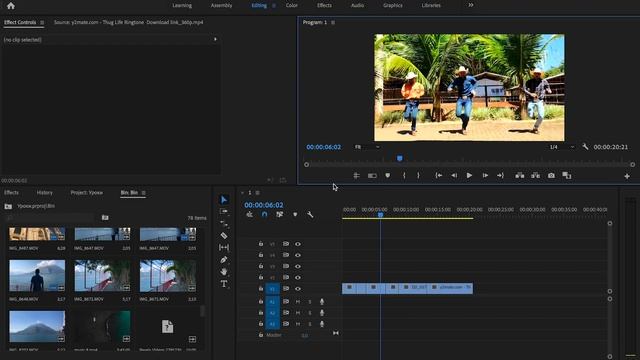Open Editing workspace menu icon
The image size is (640, 360).
pyautogui.click(x=273, y=6)
